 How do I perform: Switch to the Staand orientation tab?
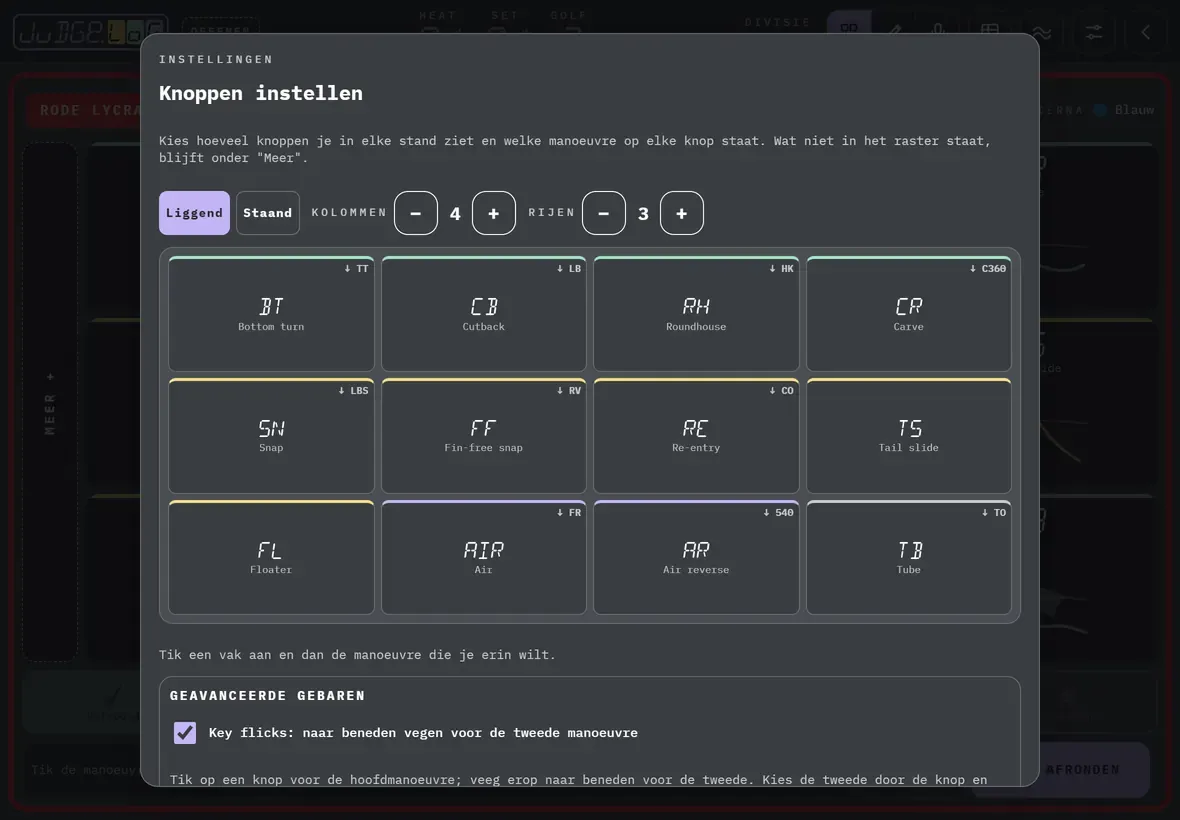click(x=267, y=213)
